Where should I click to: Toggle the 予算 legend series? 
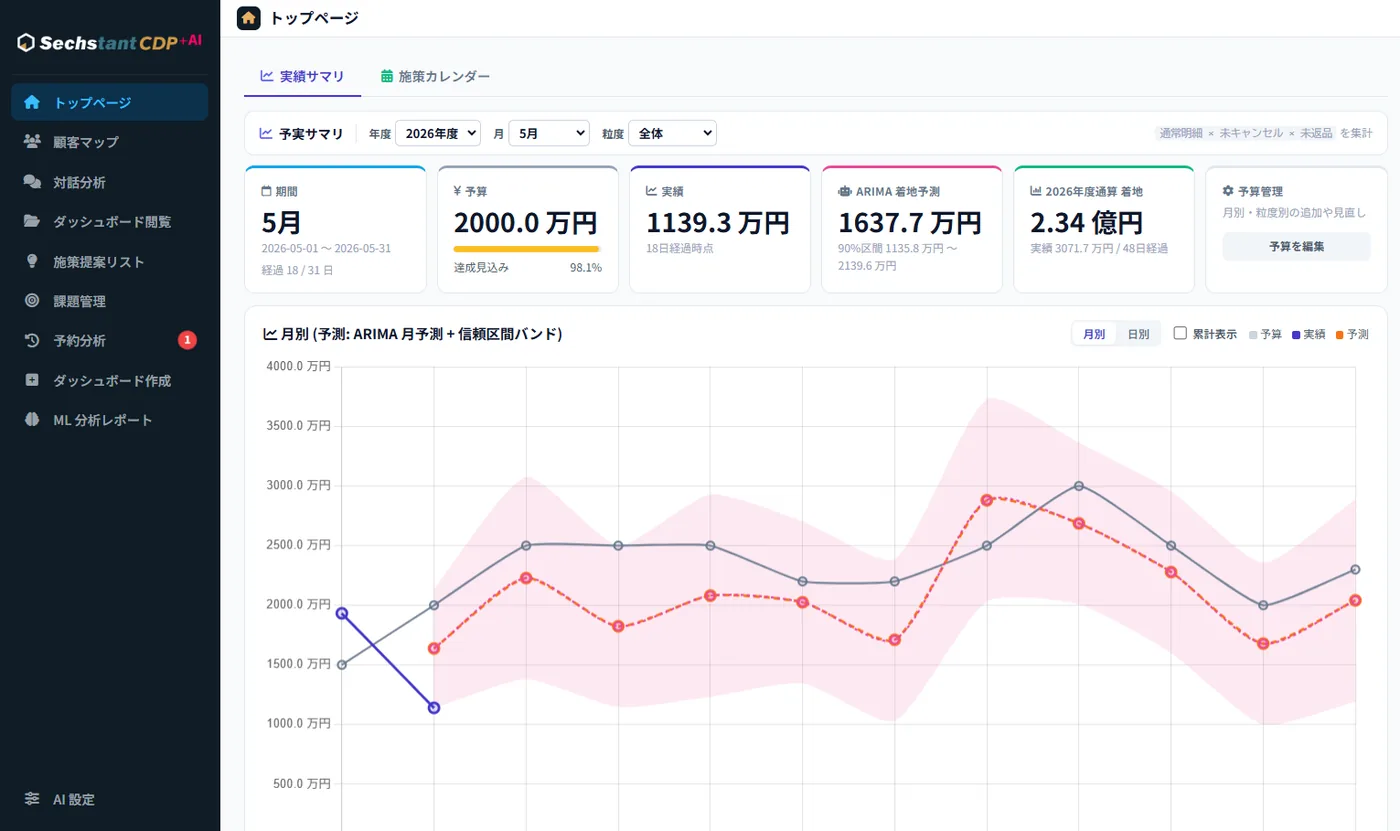[x=1265, y=334]
